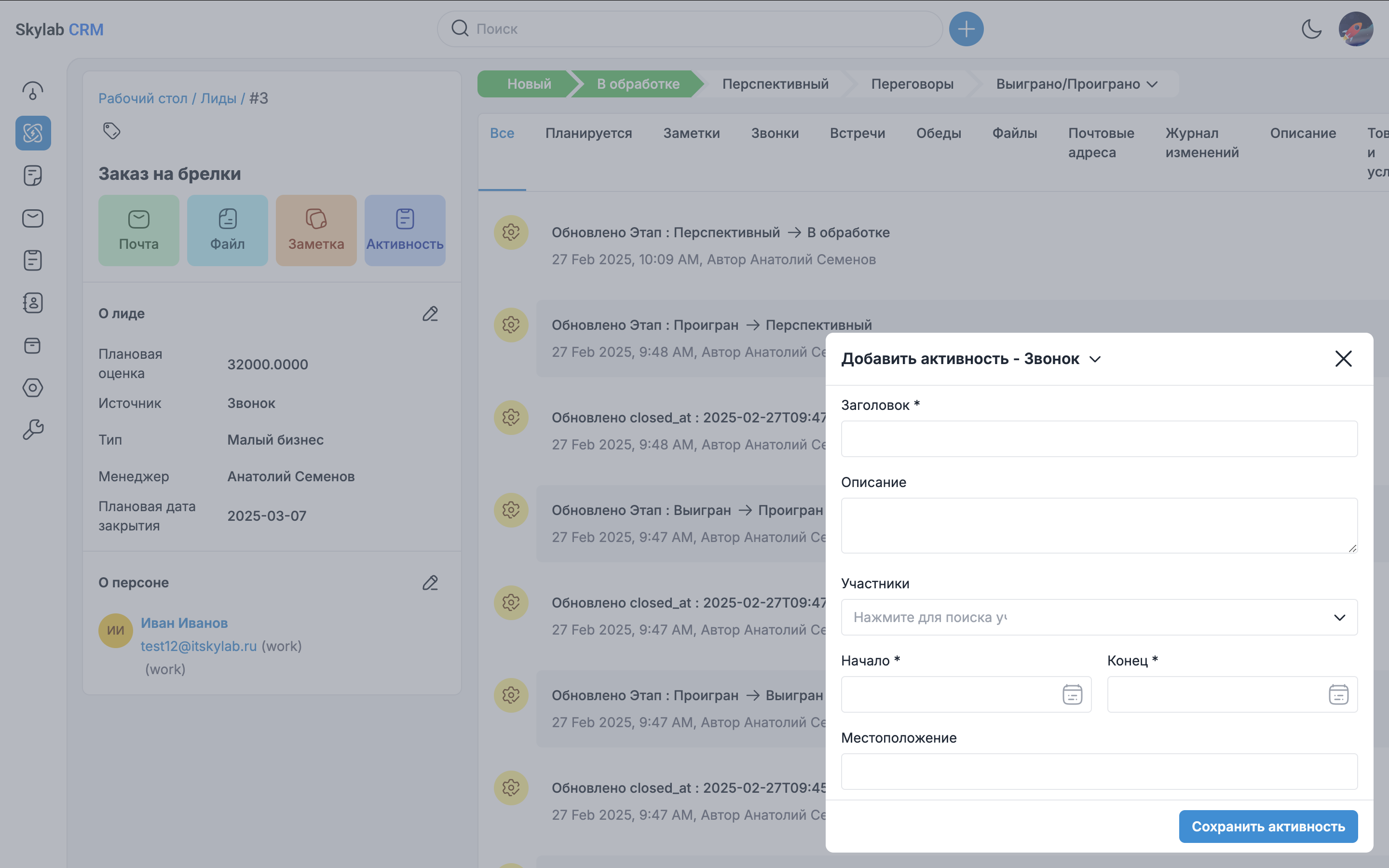Set stage to 'Перспективный'
Image resolution: width=1389 pixels, height=868 pixels.
(x=776, y=84)
